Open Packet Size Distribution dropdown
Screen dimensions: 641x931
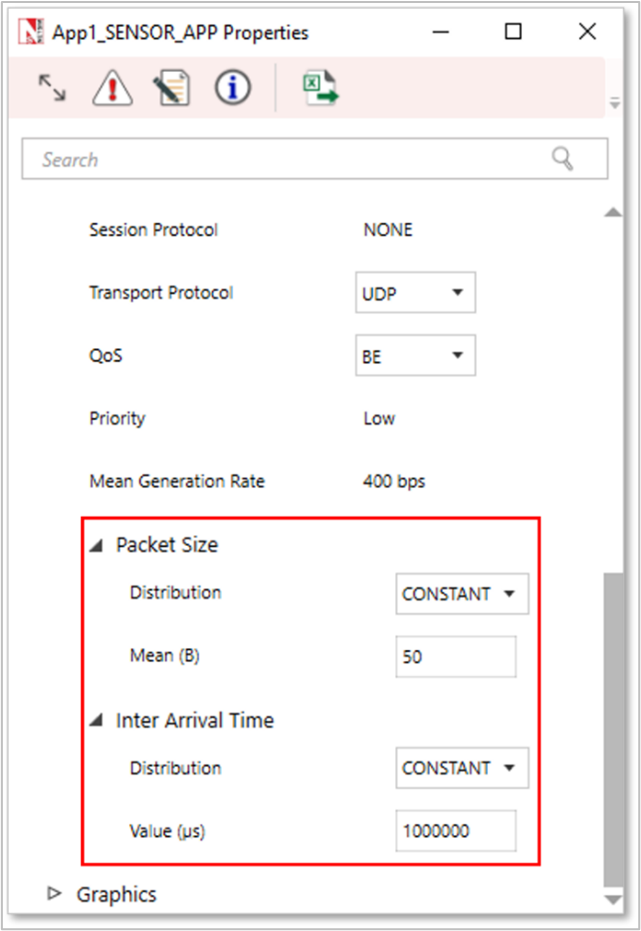[x=461, y=594]
